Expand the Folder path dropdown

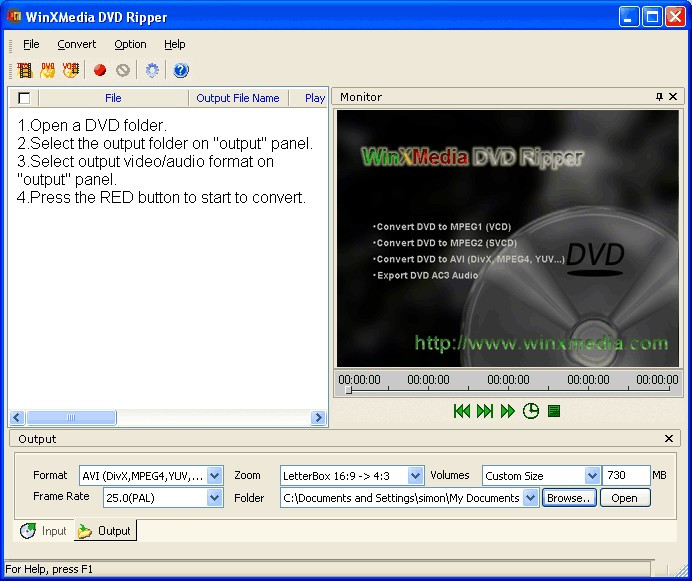click(x=530, y=498)
